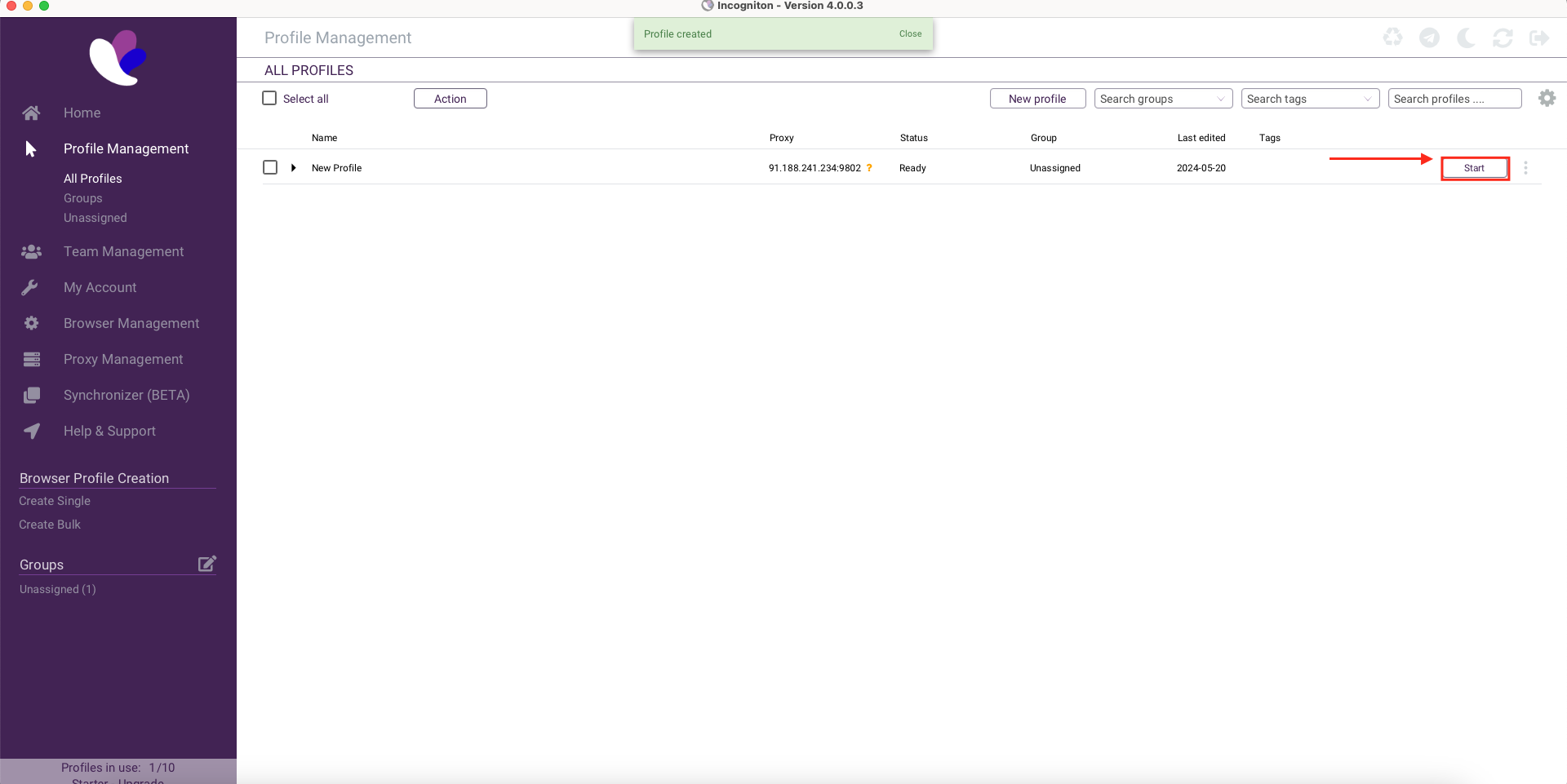This screenshot has width=1567, height=784.
Task: Select All Profiles submenu item
Action: [93, 179]
